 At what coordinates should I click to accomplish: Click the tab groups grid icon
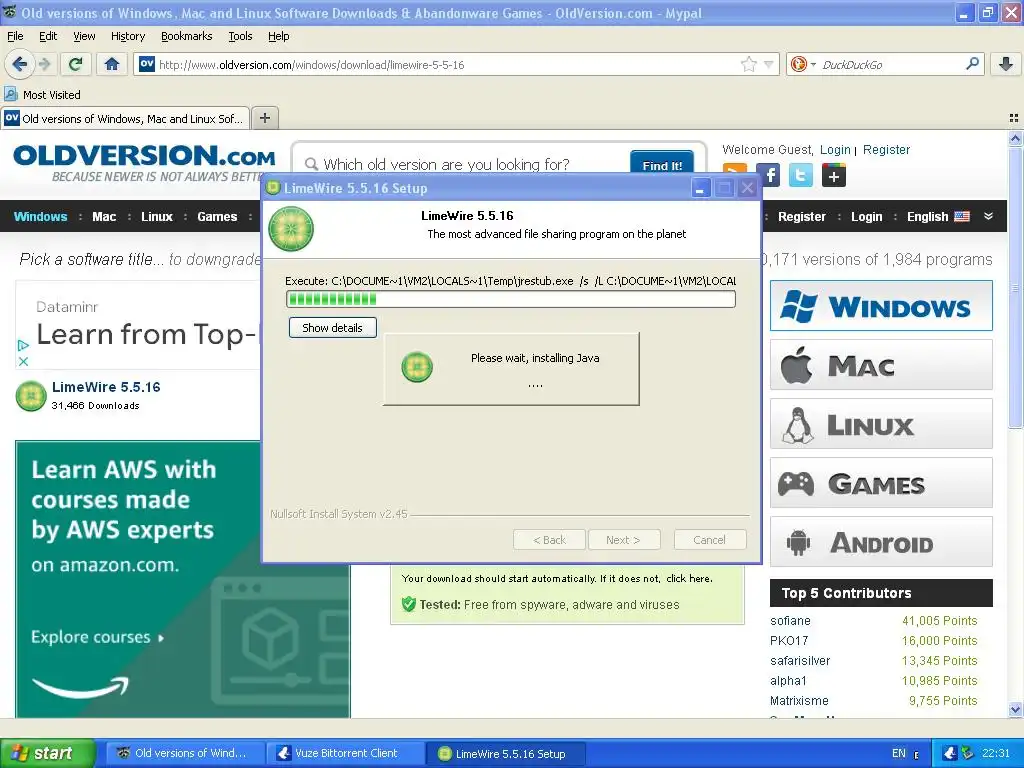[x=1014, y=118]
